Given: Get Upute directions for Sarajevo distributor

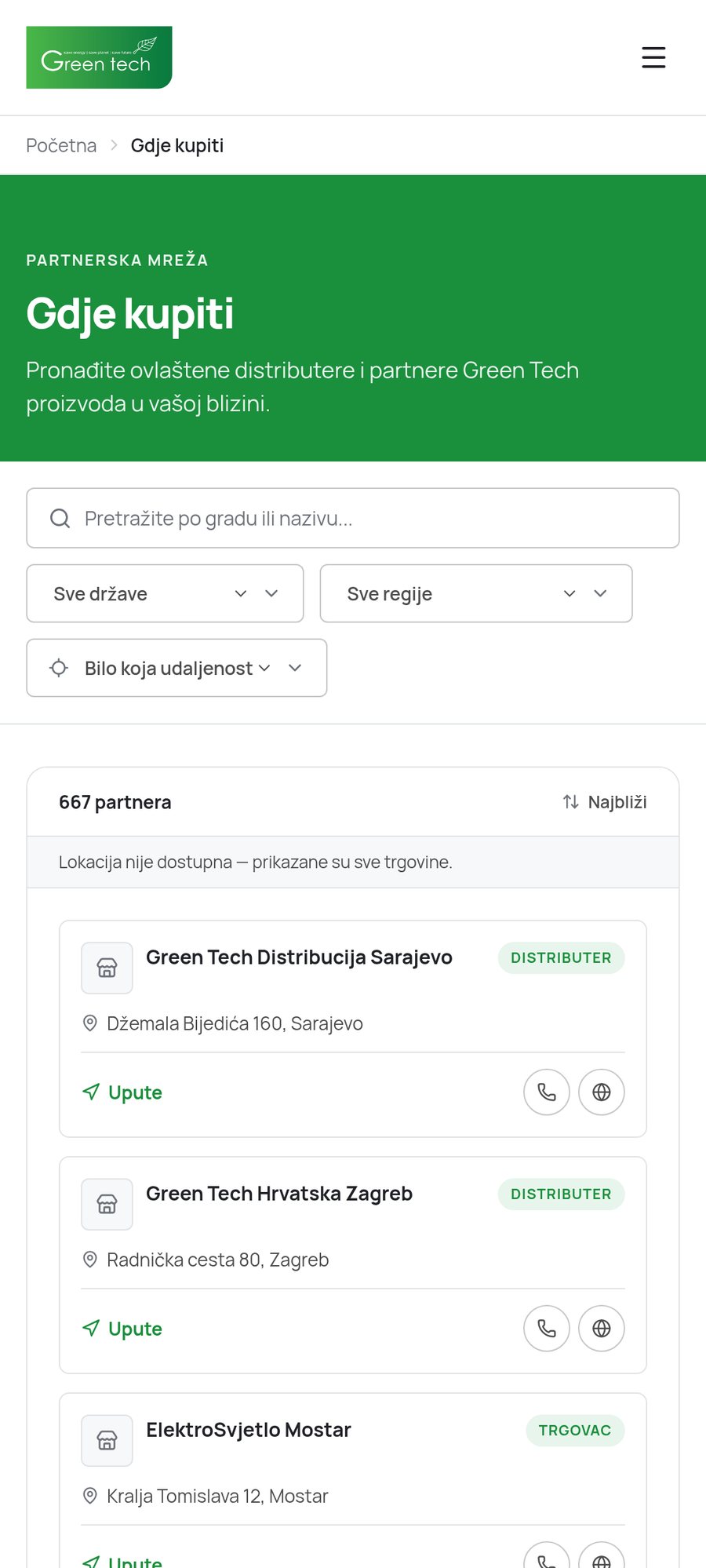Looking at the screenshot, I should click(x=122, y=1092).
